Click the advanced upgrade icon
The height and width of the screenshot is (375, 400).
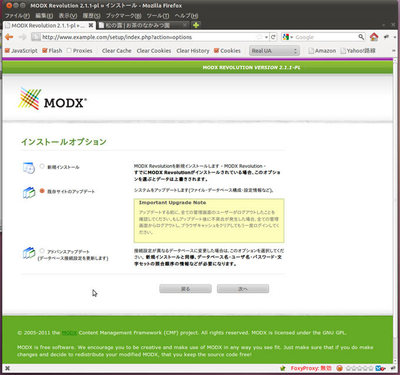(29, 252)
